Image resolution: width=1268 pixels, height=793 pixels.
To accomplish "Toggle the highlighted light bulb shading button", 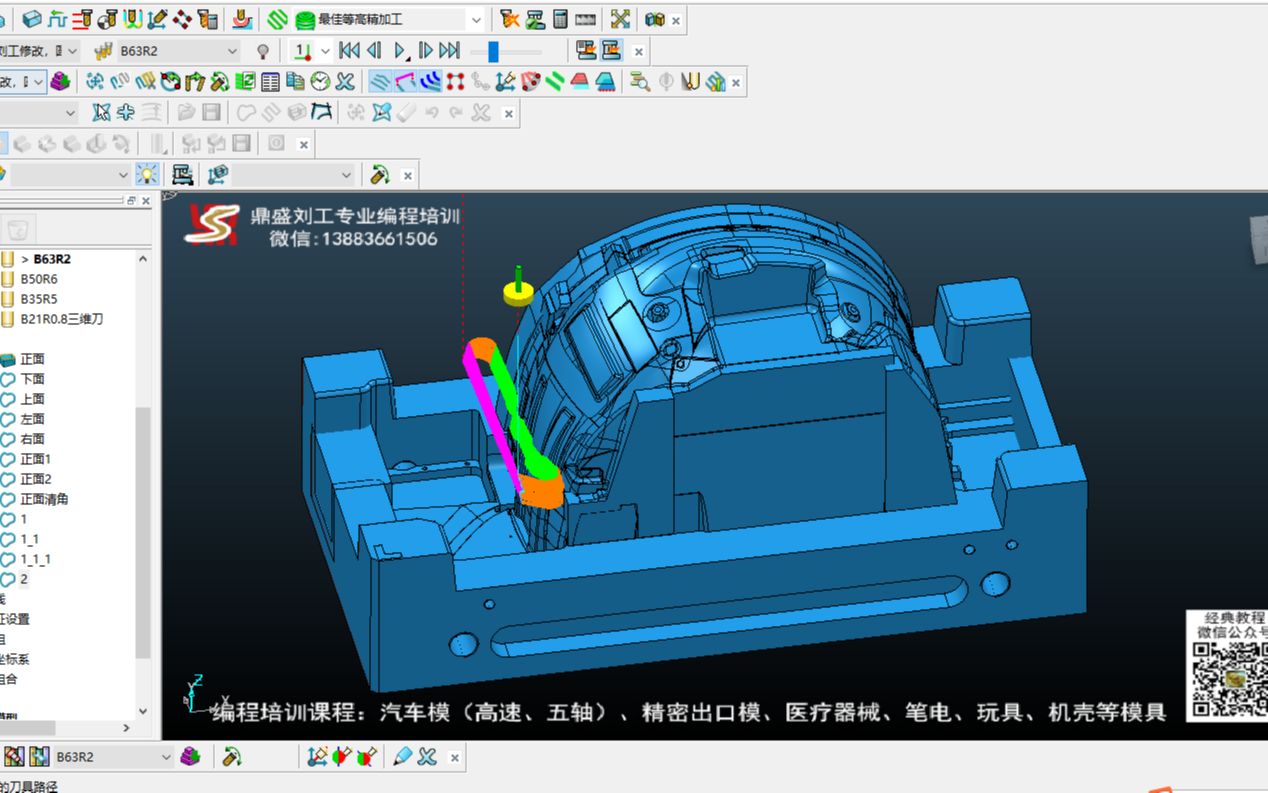I will pyautogui.click(x=147, y=175).
